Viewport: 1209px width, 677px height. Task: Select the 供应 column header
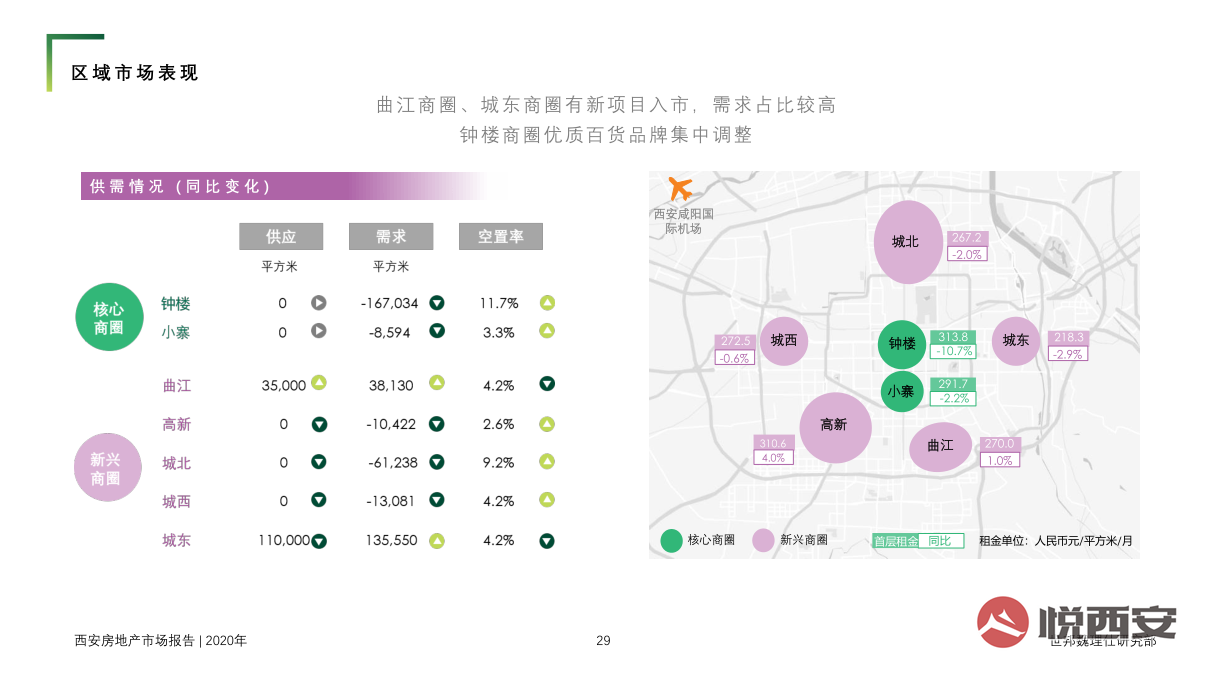[281, 237]
